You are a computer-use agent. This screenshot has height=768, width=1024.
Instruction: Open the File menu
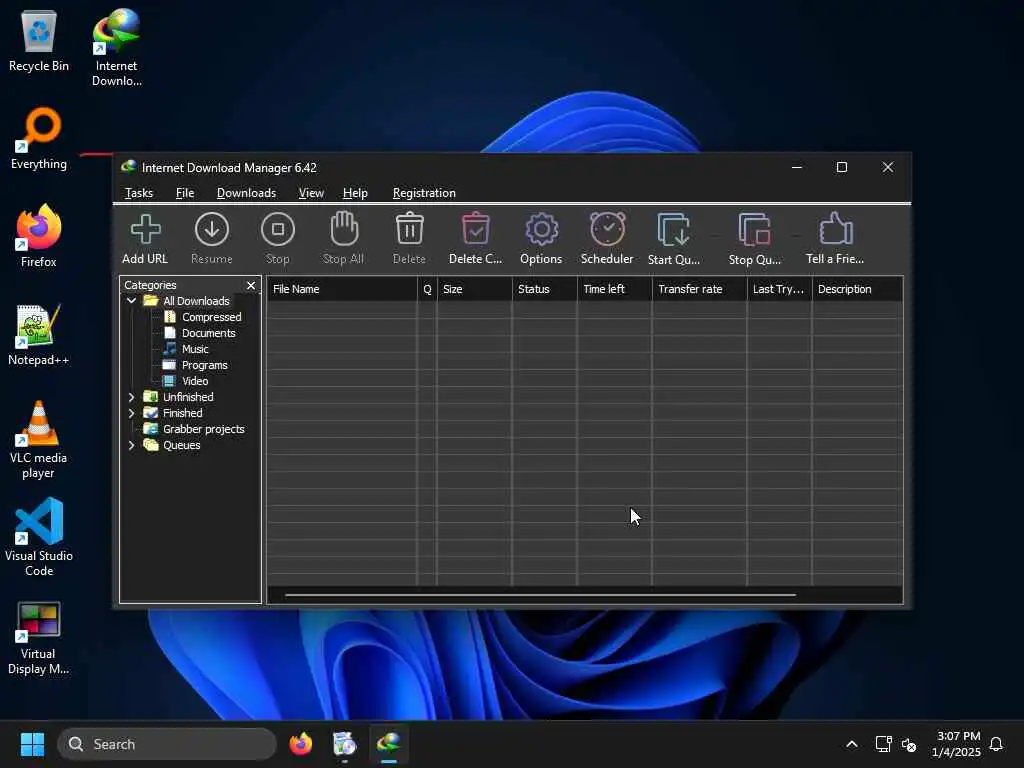(185, 193)
